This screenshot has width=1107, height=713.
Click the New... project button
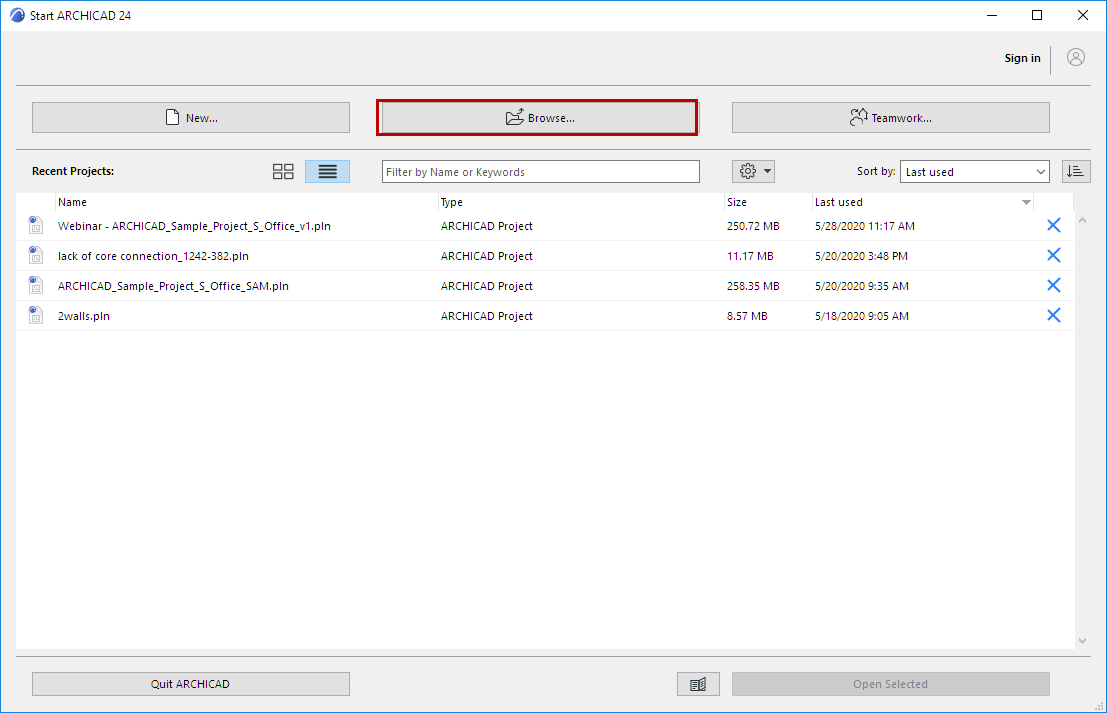click(191, 117)
